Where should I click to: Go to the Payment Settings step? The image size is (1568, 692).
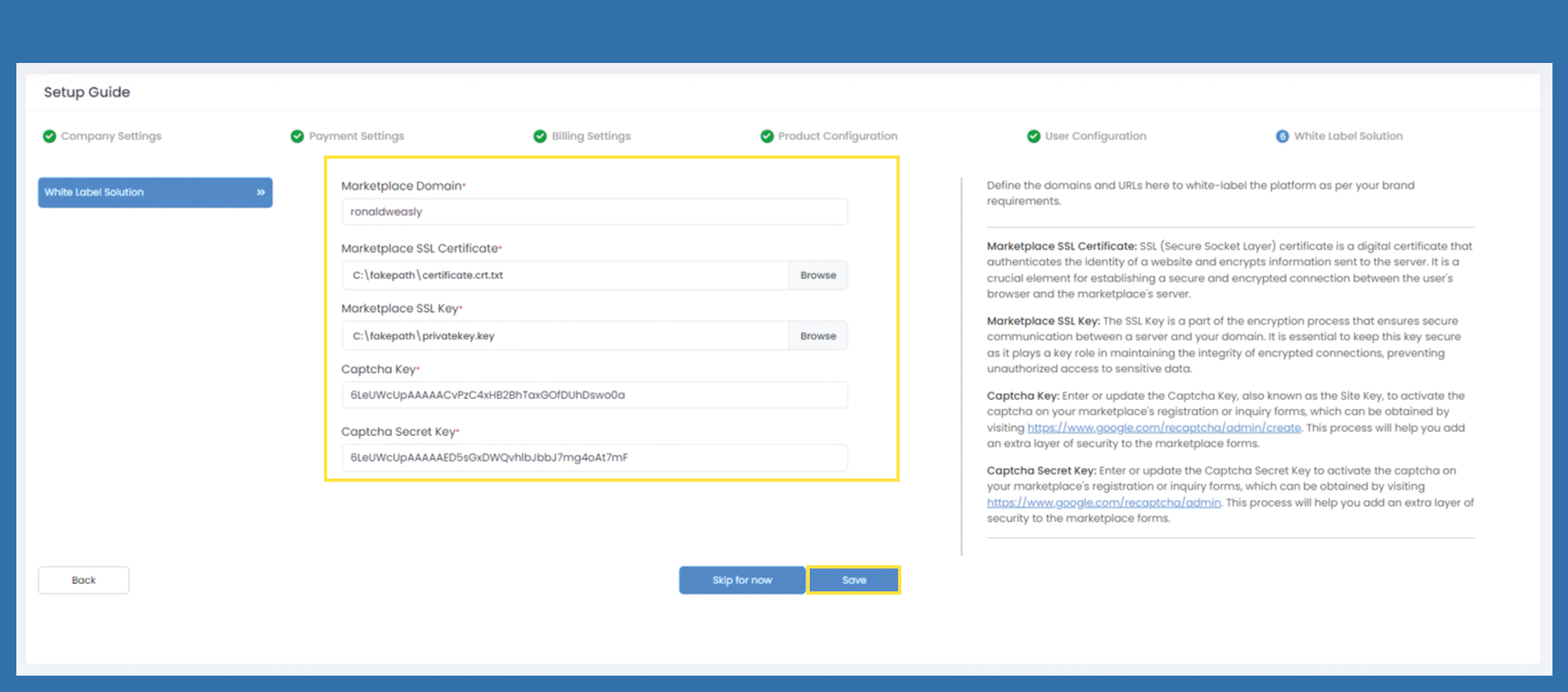pos(356,137)
